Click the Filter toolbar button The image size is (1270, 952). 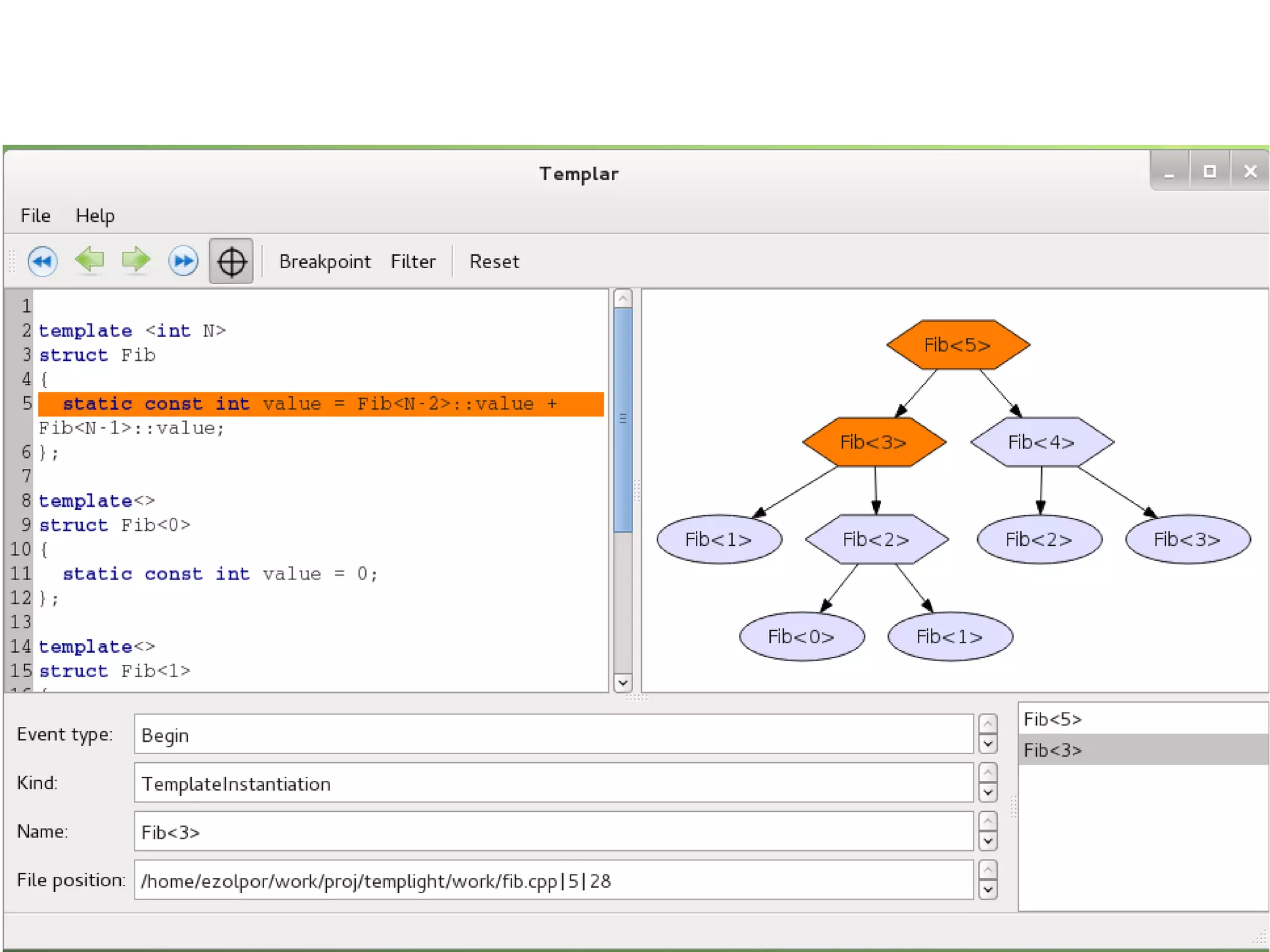point(413,262)
